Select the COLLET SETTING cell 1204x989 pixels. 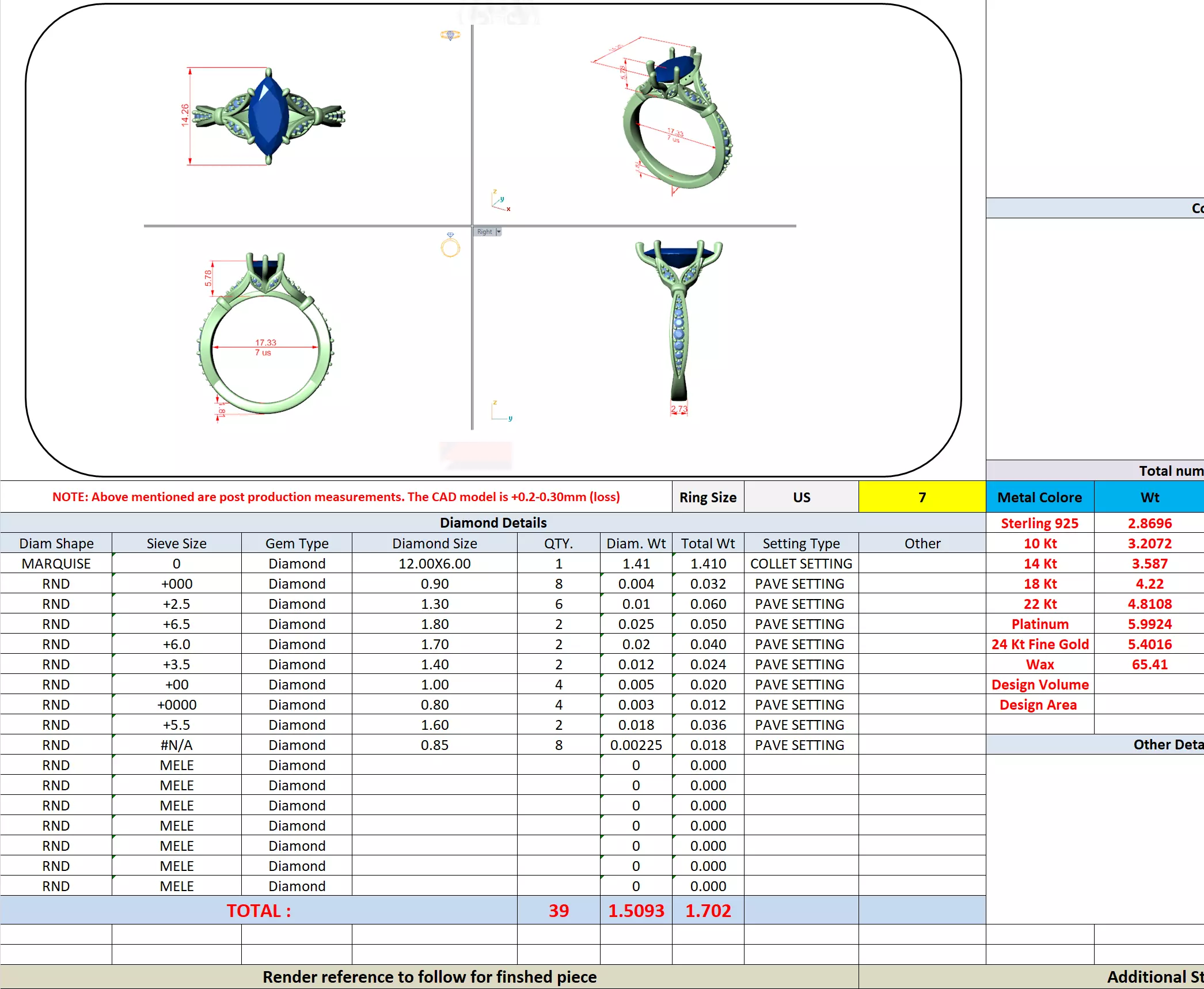[800, 563]
